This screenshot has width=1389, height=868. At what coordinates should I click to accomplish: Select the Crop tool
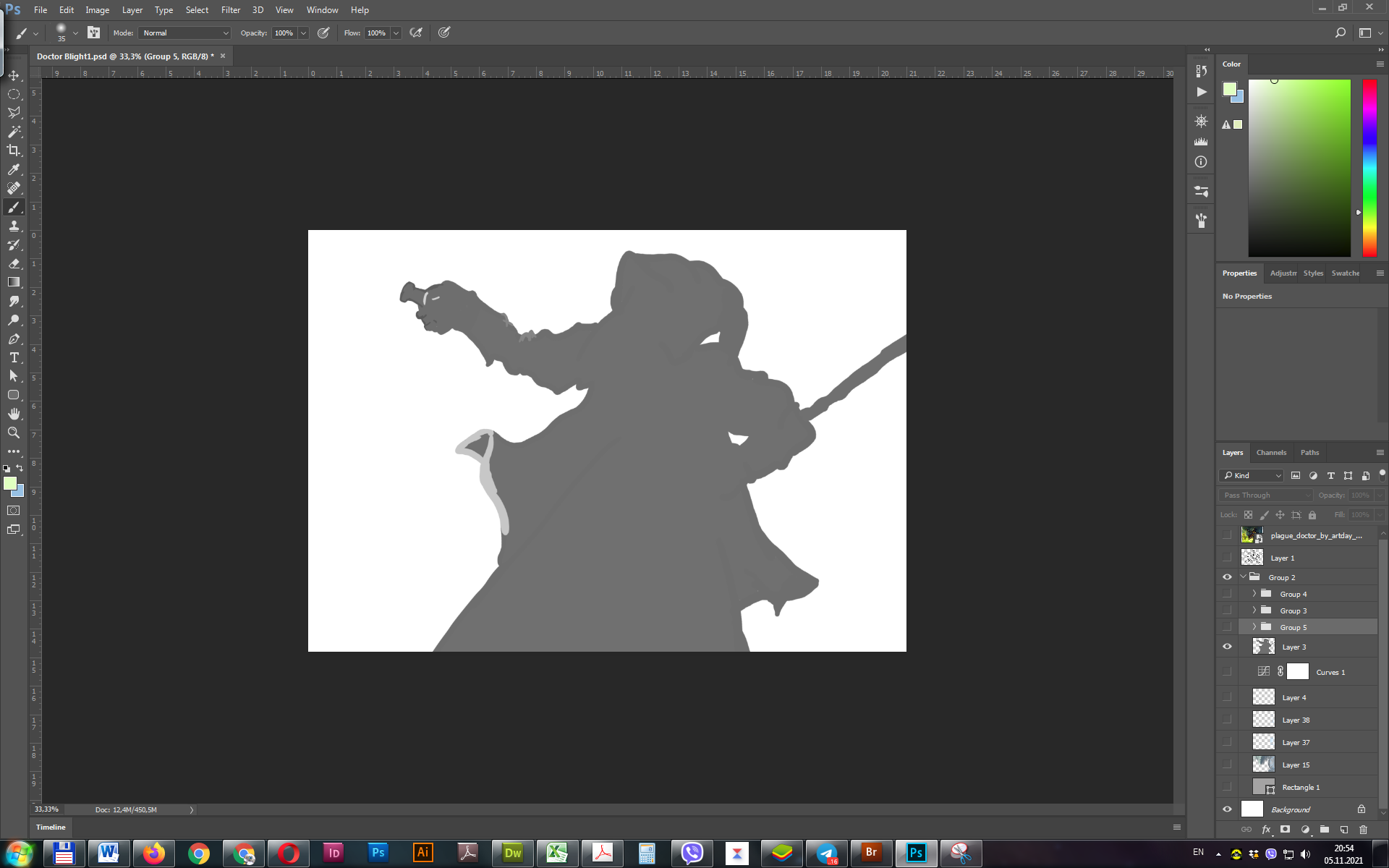[x=14, y=150]
